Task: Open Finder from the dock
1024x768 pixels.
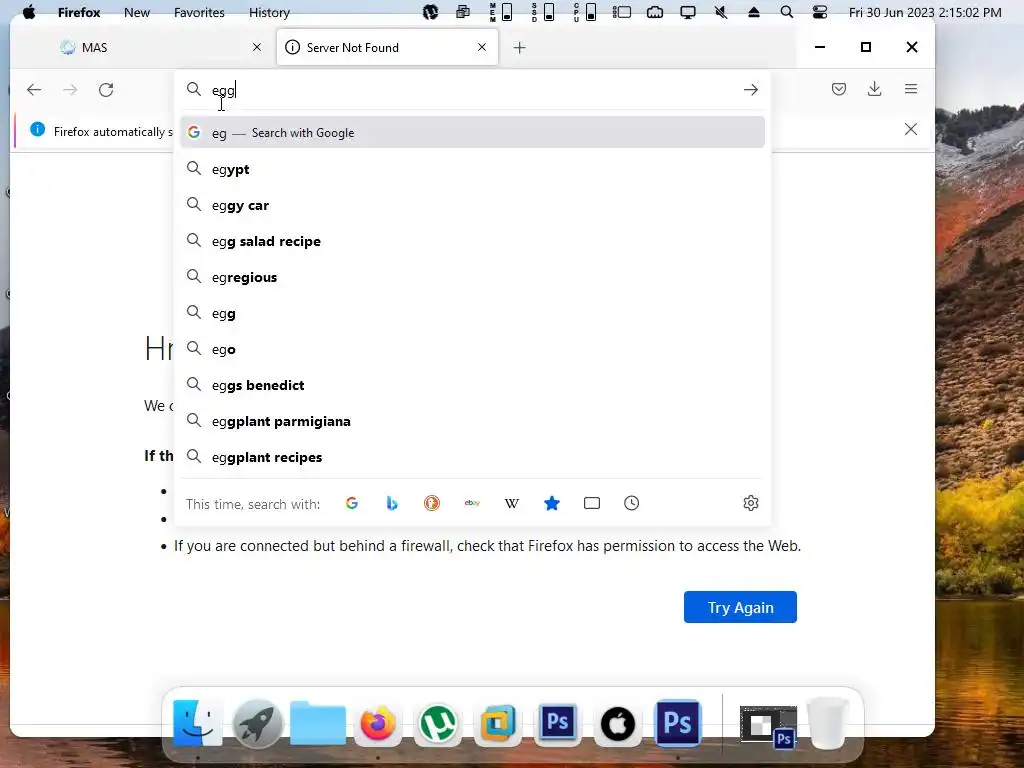Action: pyautogui.click(x=197, y=723)
